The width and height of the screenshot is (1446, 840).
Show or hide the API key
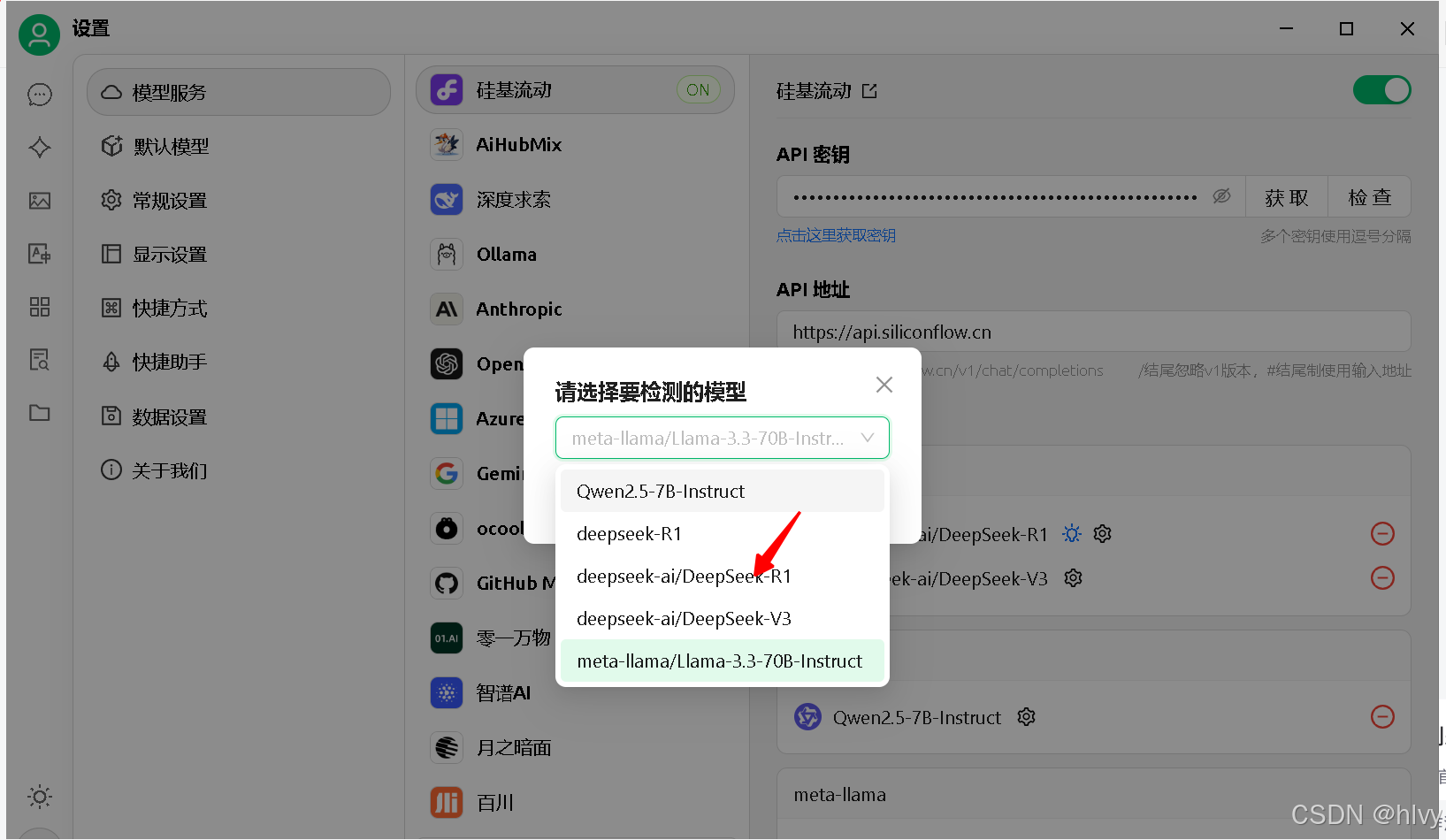(x=1221, y=196)
